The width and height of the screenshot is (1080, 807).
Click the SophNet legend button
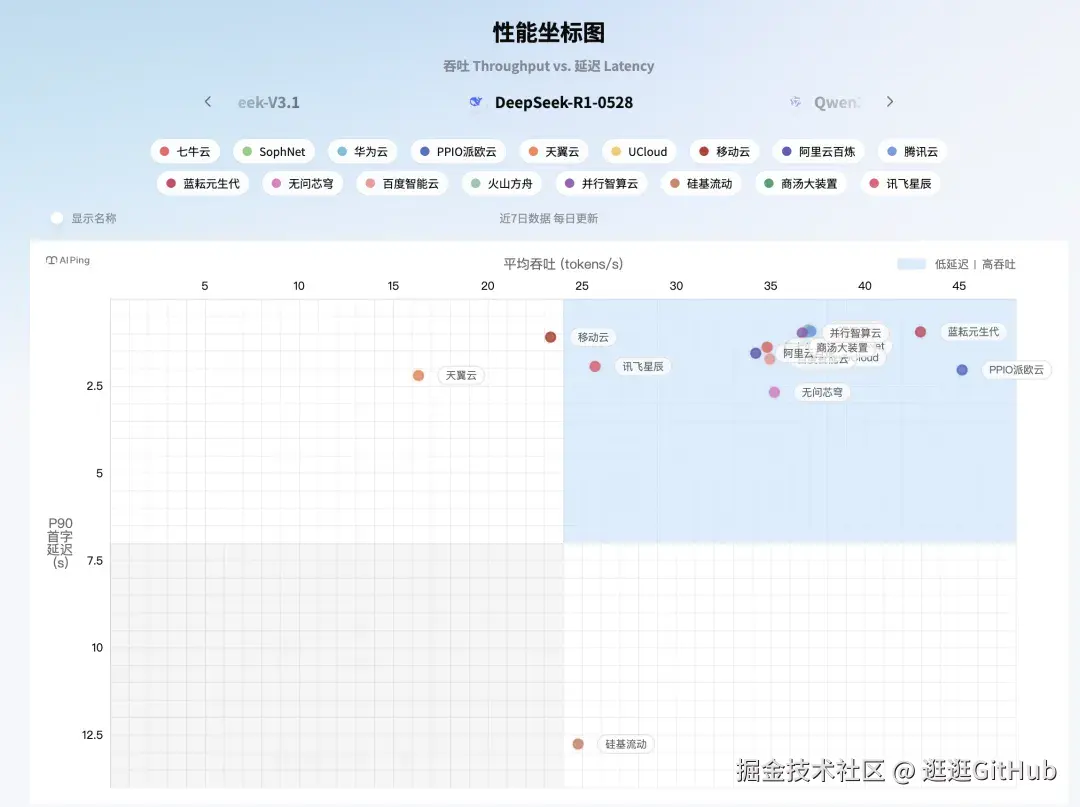click(x=274, y=151)
